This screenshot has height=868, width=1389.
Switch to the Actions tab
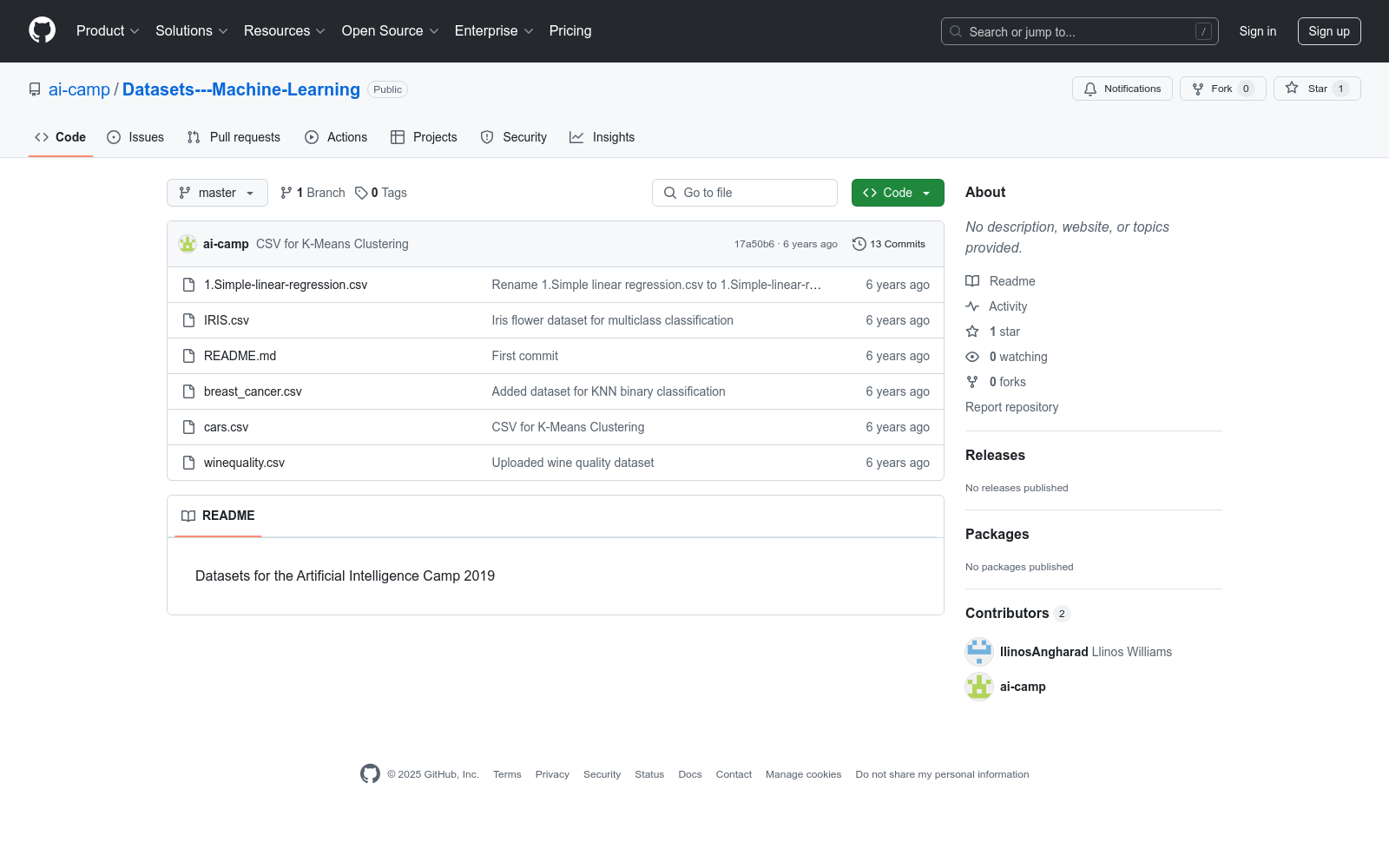(x=336, y=137)
